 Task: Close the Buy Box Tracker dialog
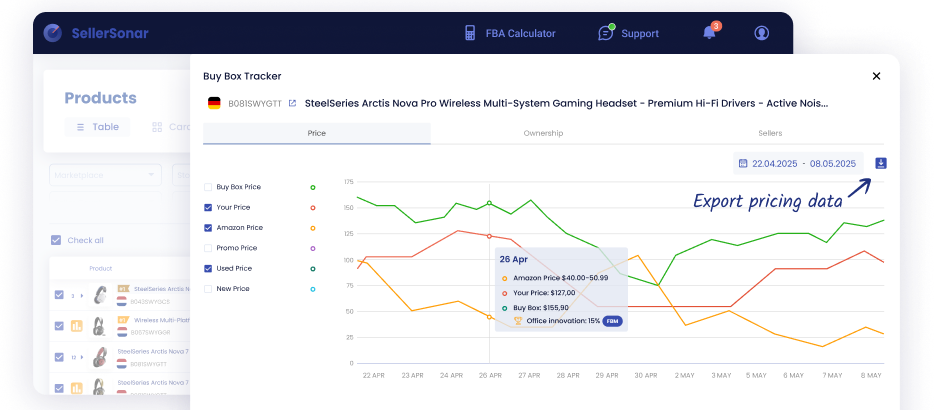pyautogui.click(x=876, y=76)
